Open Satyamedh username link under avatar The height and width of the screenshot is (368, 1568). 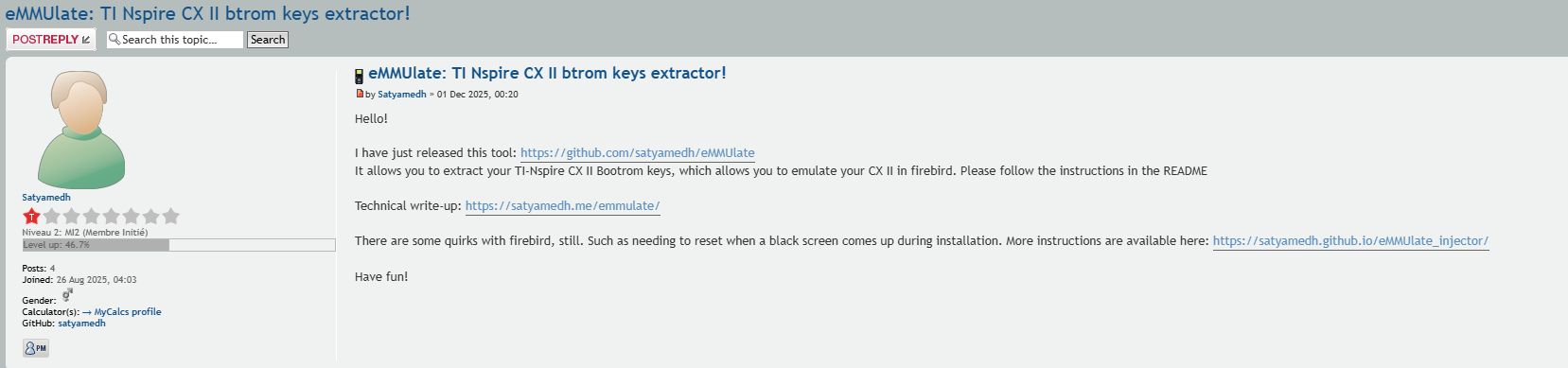(x=46, y=198)
